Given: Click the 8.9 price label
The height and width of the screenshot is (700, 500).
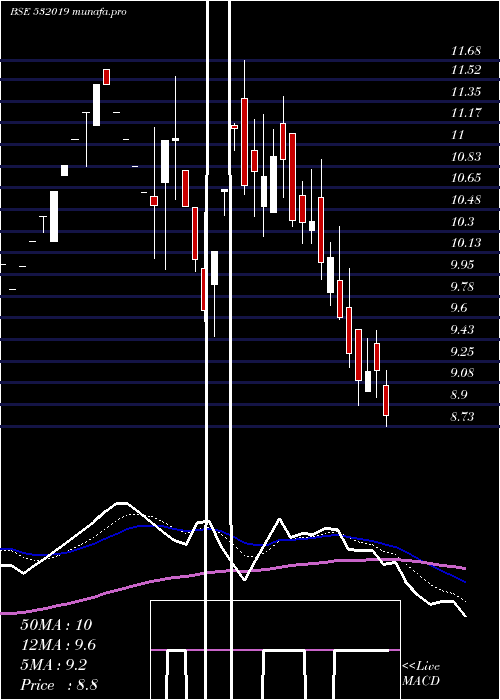Looking at the screenshot, I should tap(459, 395).
